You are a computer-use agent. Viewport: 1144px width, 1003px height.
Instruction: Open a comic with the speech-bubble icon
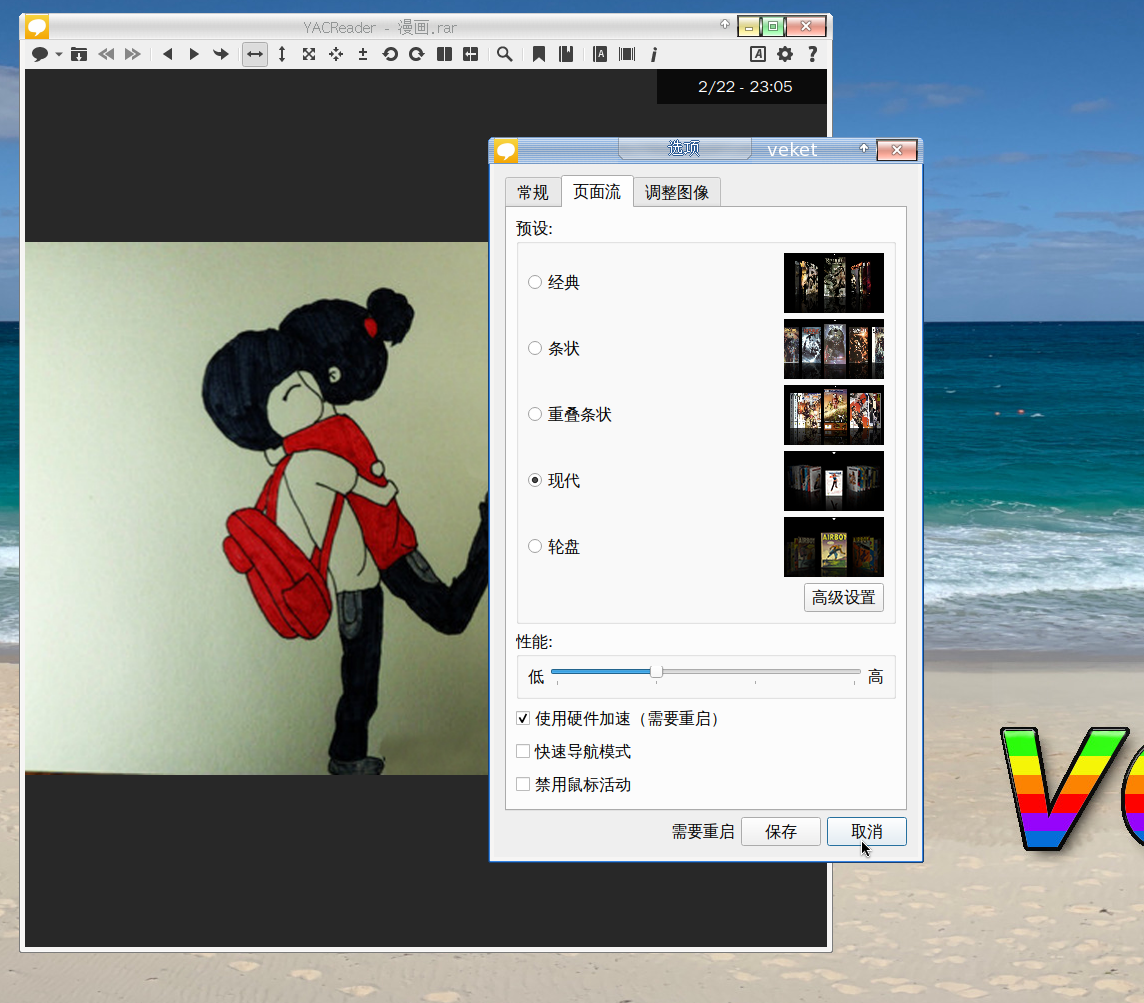40,54
